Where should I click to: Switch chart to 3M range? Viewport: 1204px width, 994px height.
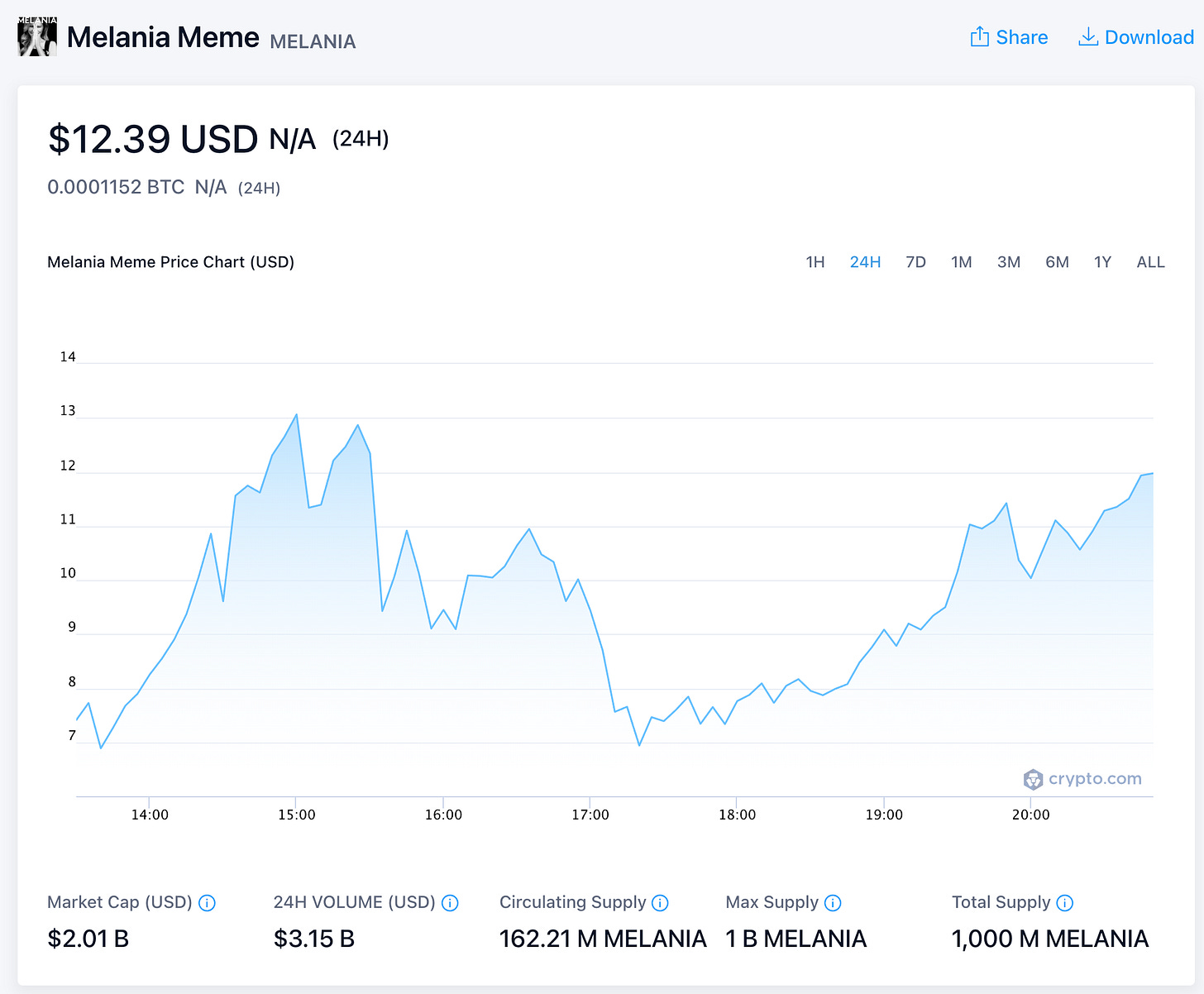point(1009,262)
